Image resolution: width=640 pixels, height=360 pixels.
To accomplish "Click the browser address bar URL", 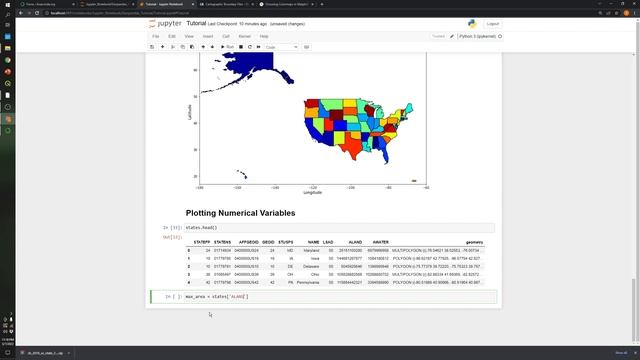I will 120,13.
